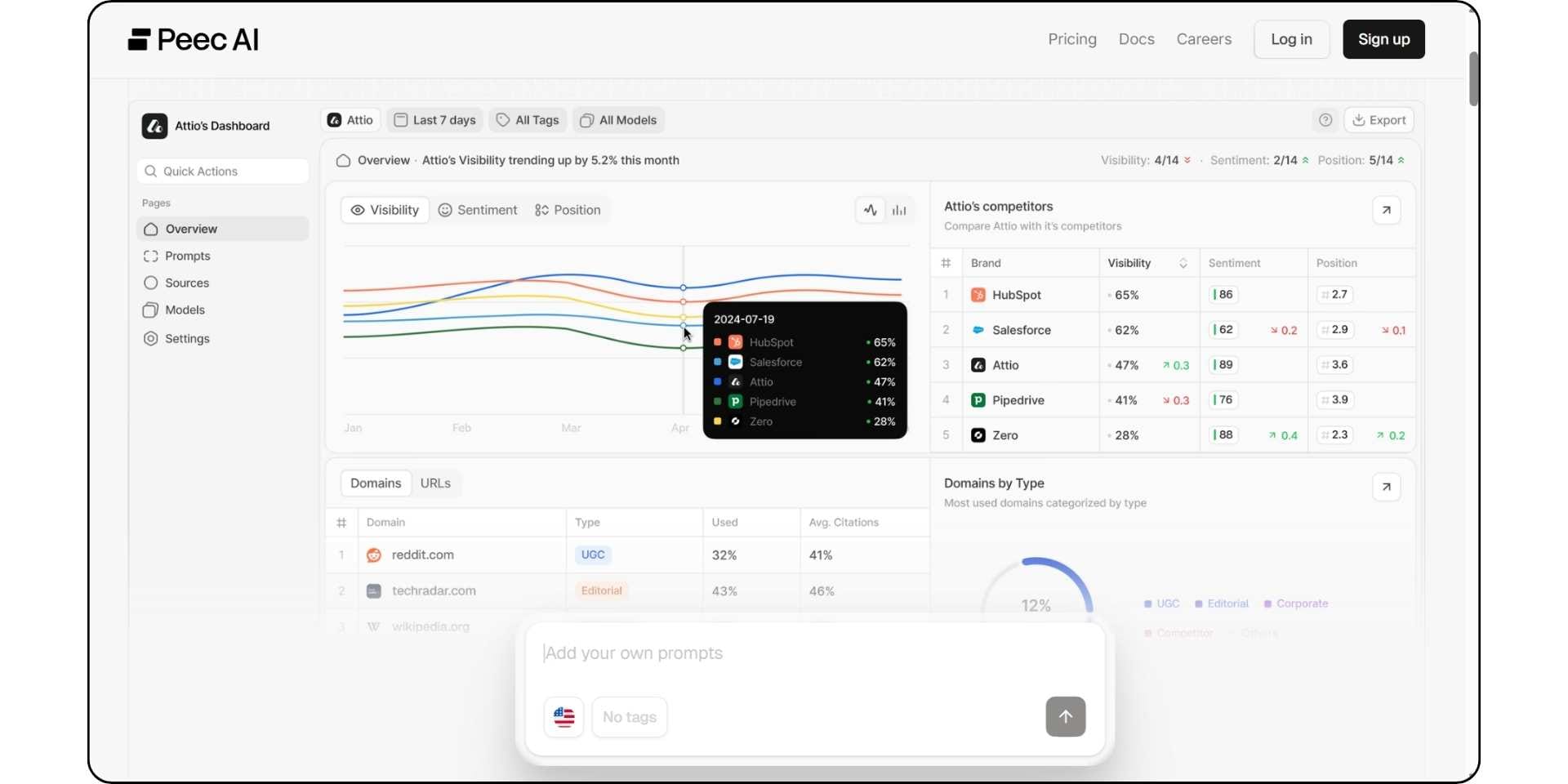Open the No tags selector
1568x784 pixels.
pos(629,717)
